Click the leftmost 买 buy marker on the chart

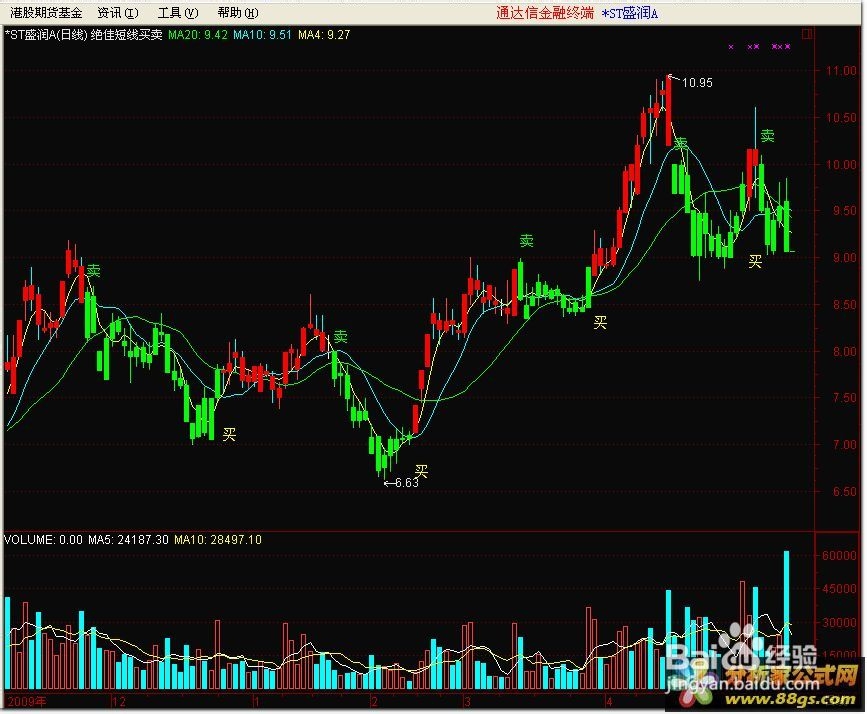pyautogui.click(x=228, y=432)
